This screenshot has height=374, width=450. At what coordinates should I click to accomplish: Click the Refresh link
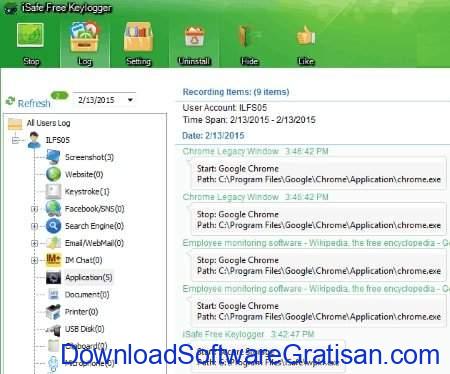click(x=29, y=103)
